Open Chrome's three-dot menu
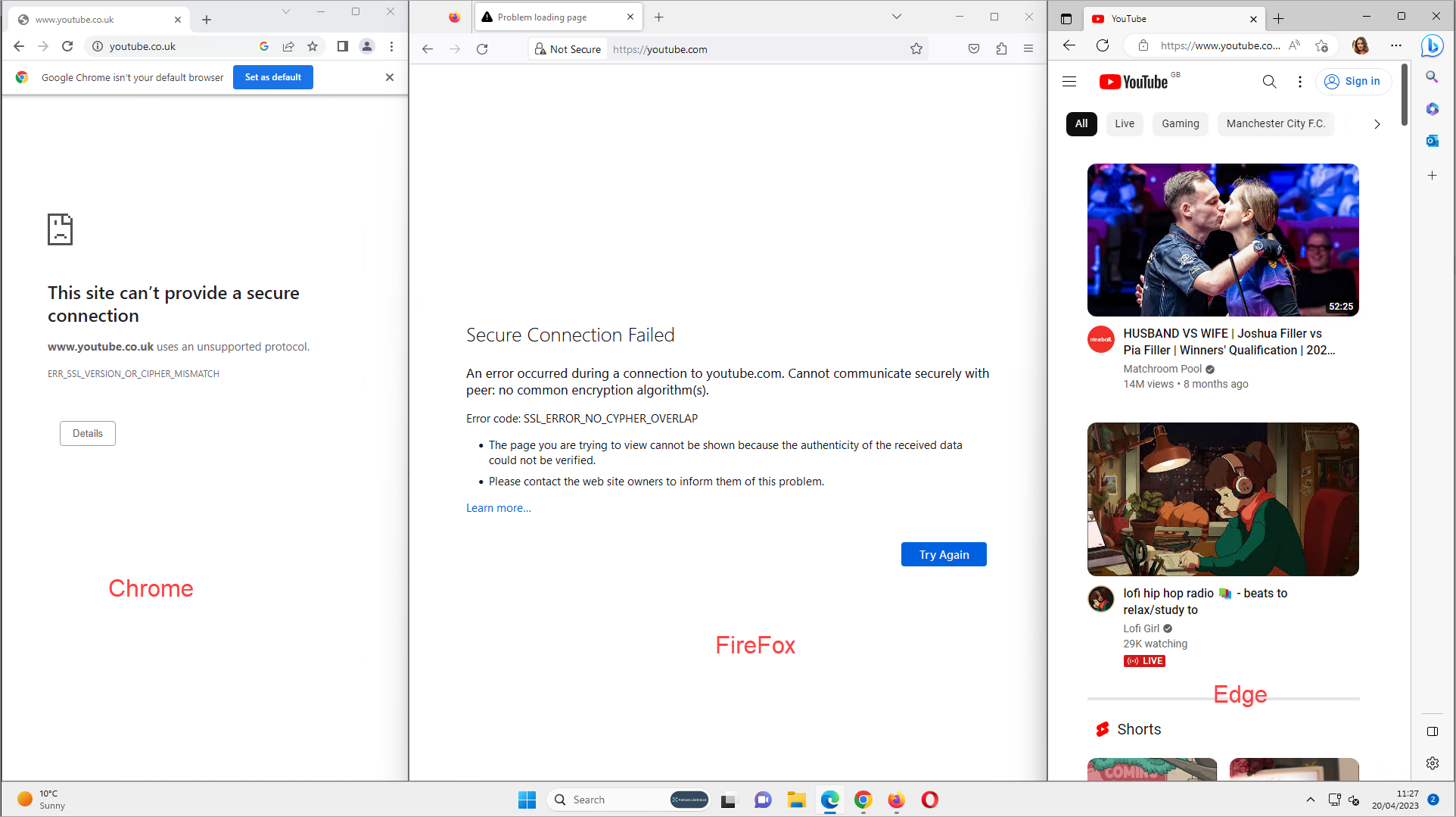Image resolution: width=1456 pixels, height=817 pixels. pos(392,46)
